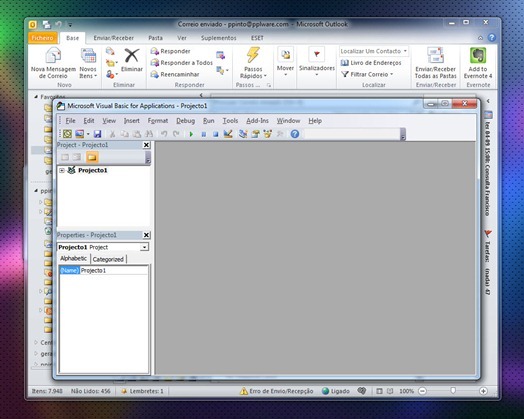Open the Insert UserForm dropdown arrow
This screenshot has width=524, height=419.
pos(88,134)
